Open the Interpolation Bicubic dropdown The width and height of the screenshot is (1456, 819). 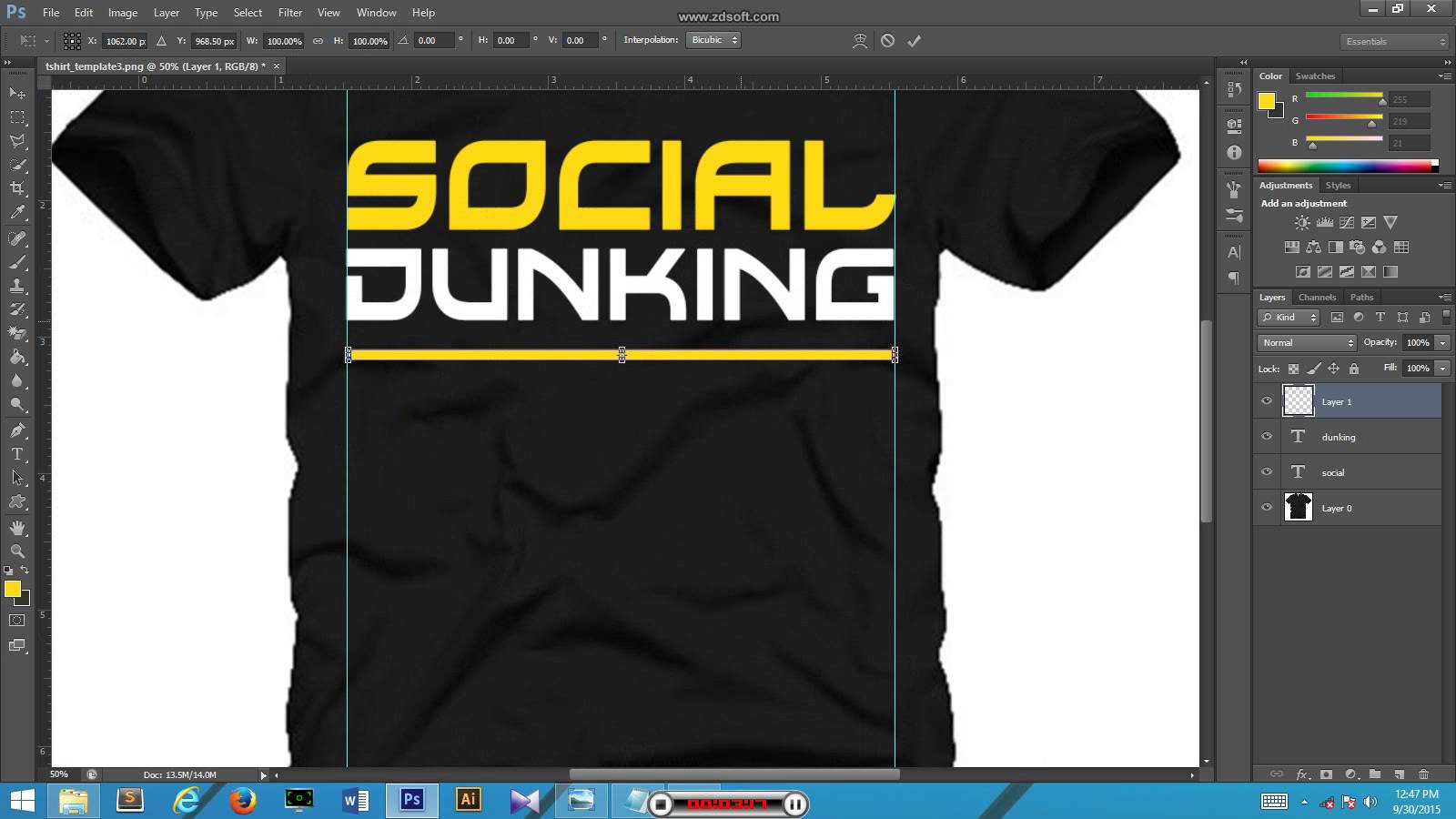pos(713,40)
